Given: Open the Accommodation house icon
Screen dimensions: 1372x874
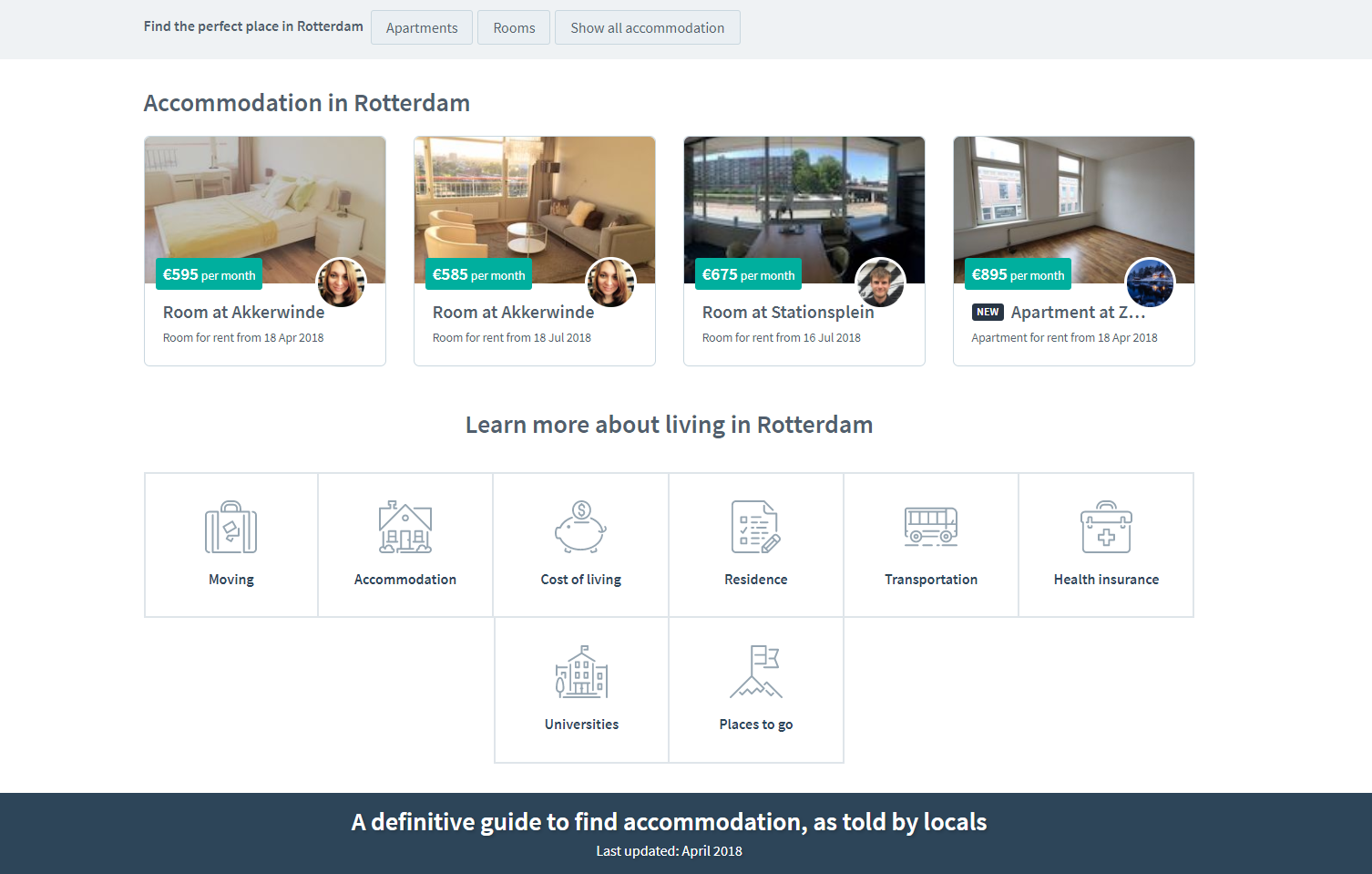Looking at the screenshot, I should 405,528.
